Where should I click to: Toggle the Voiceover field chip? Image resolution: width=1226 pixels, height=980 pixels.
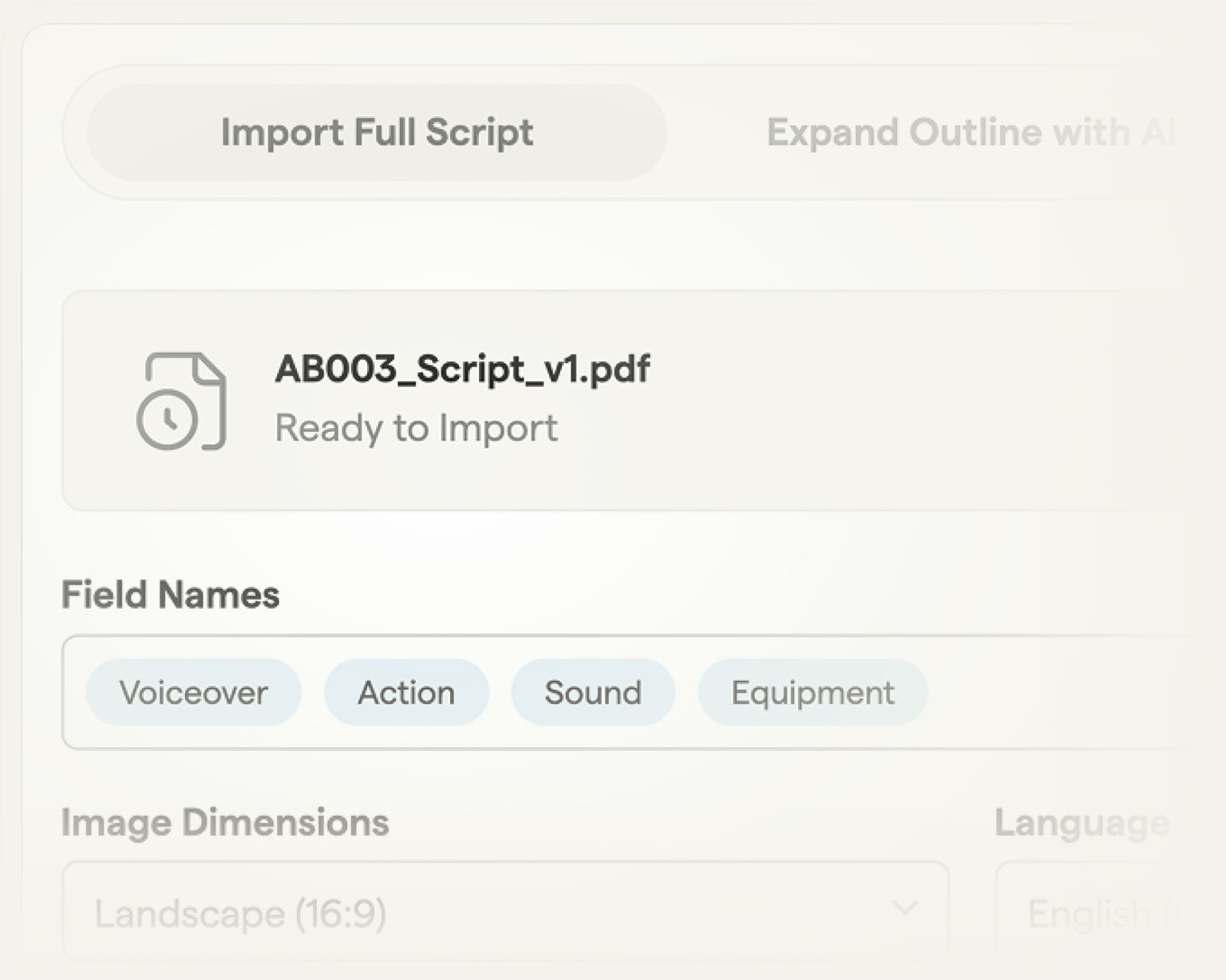point(193,693)
